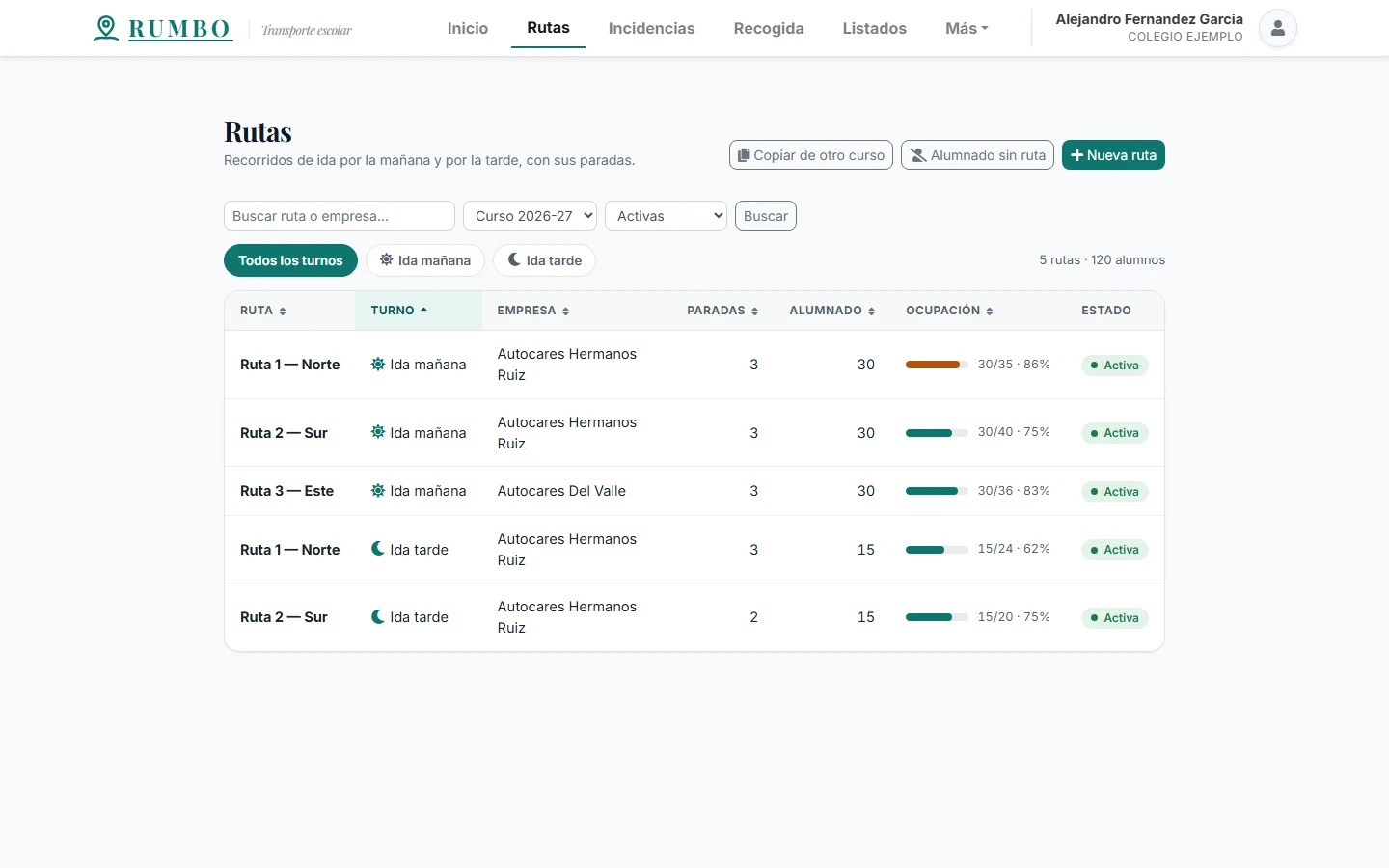Click the 15/24 · 62% occupancy bar
The height and width of the screenshot is (868, 1389).
point(937,550)
